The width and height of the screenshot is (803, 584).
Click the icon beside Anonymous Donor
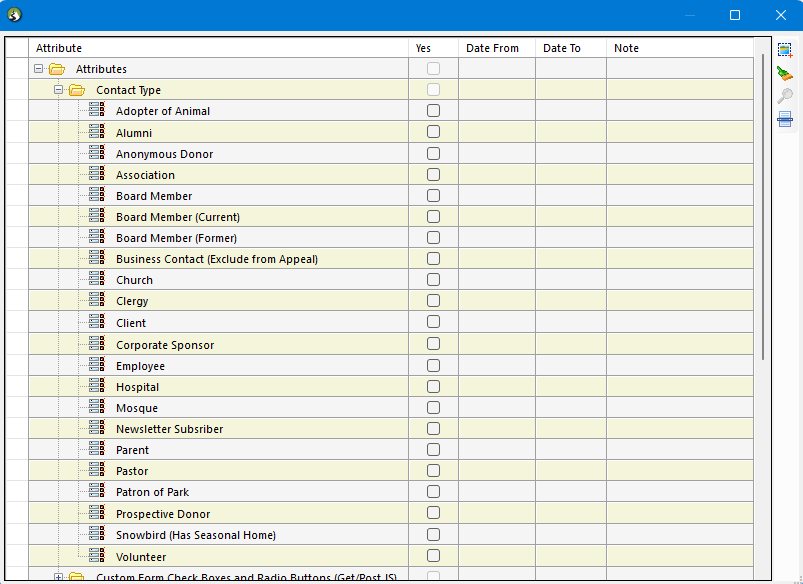pyautogui.click(x=97, y=153)
